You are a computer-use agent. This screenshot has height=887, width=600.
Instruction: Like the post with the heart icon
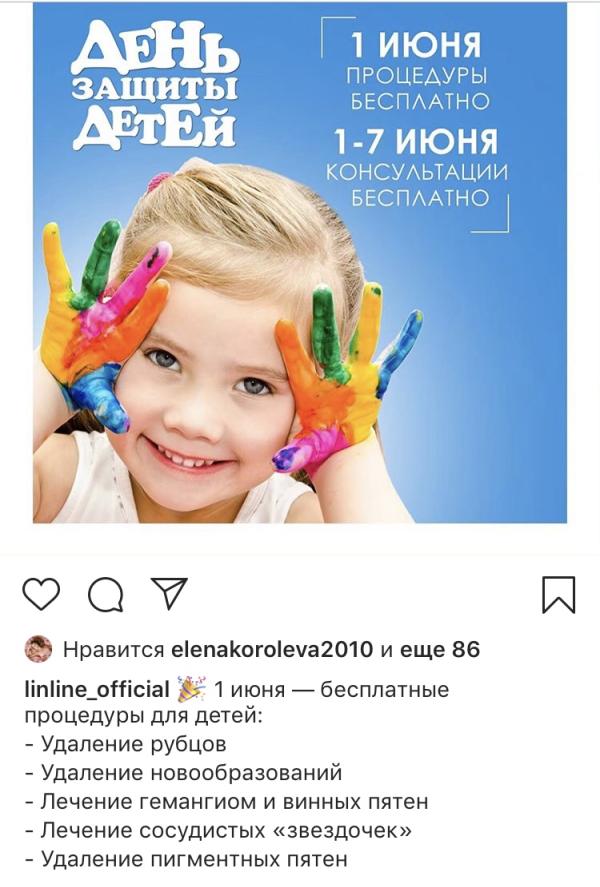click(x=41, y=594)
